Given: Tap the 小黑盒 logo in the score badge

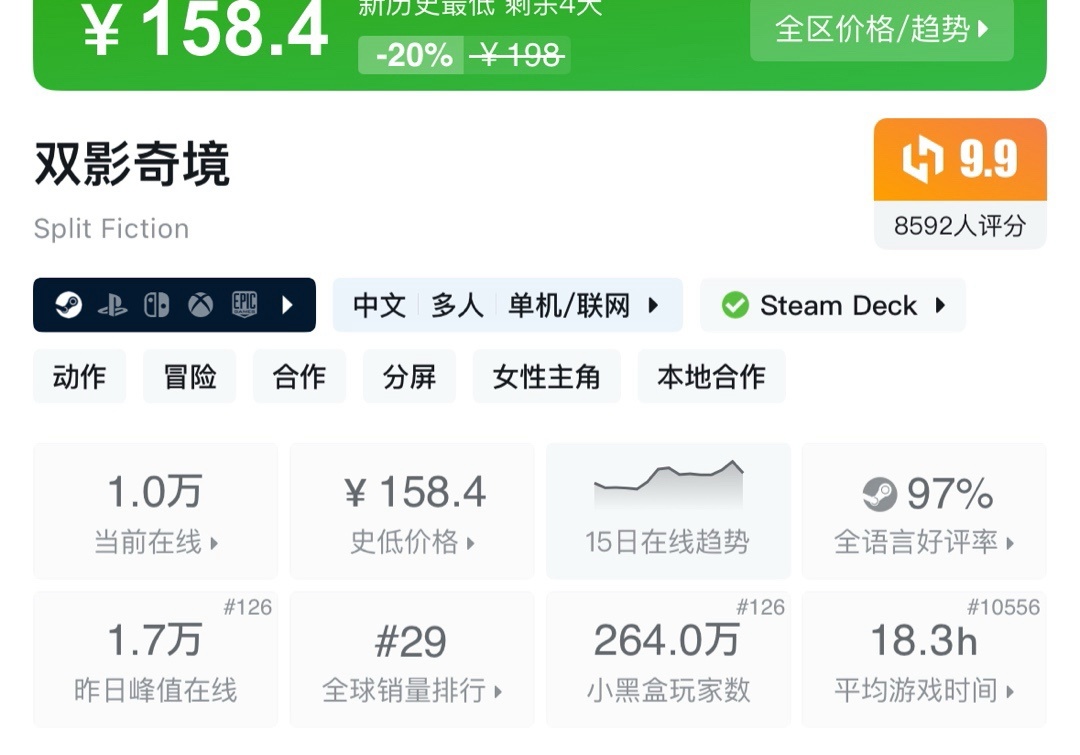Looking at the screenshot, I should coord(923,159).
